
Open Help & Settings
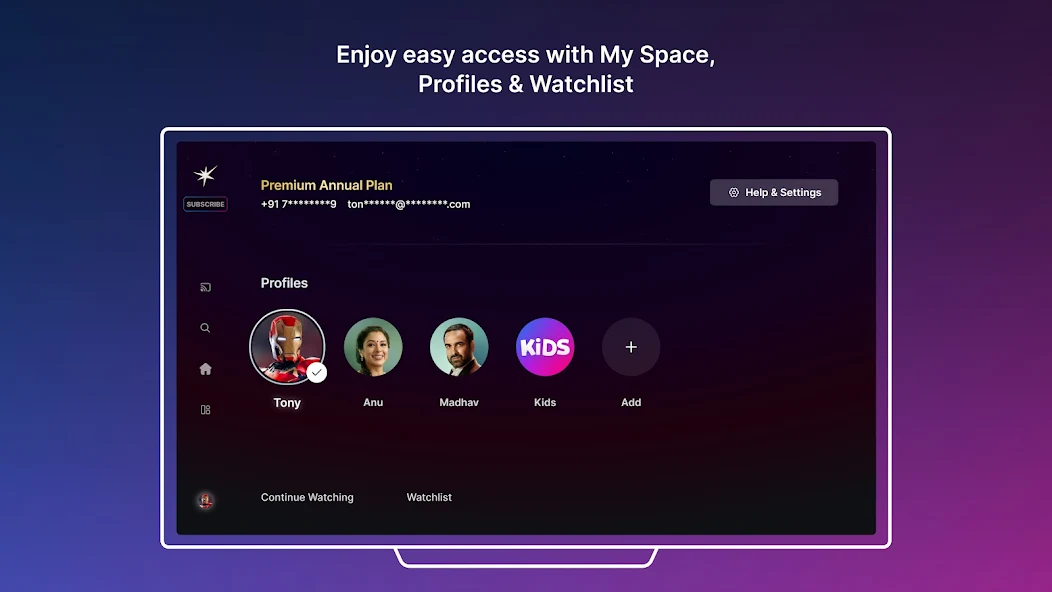[x=774, y=193]
